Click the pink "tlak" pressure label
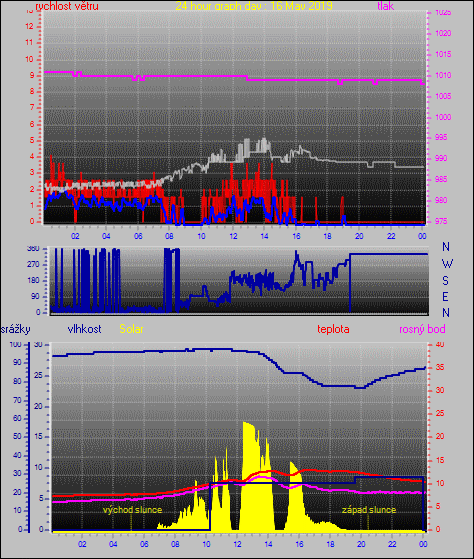474x559 pixels. 386,6
